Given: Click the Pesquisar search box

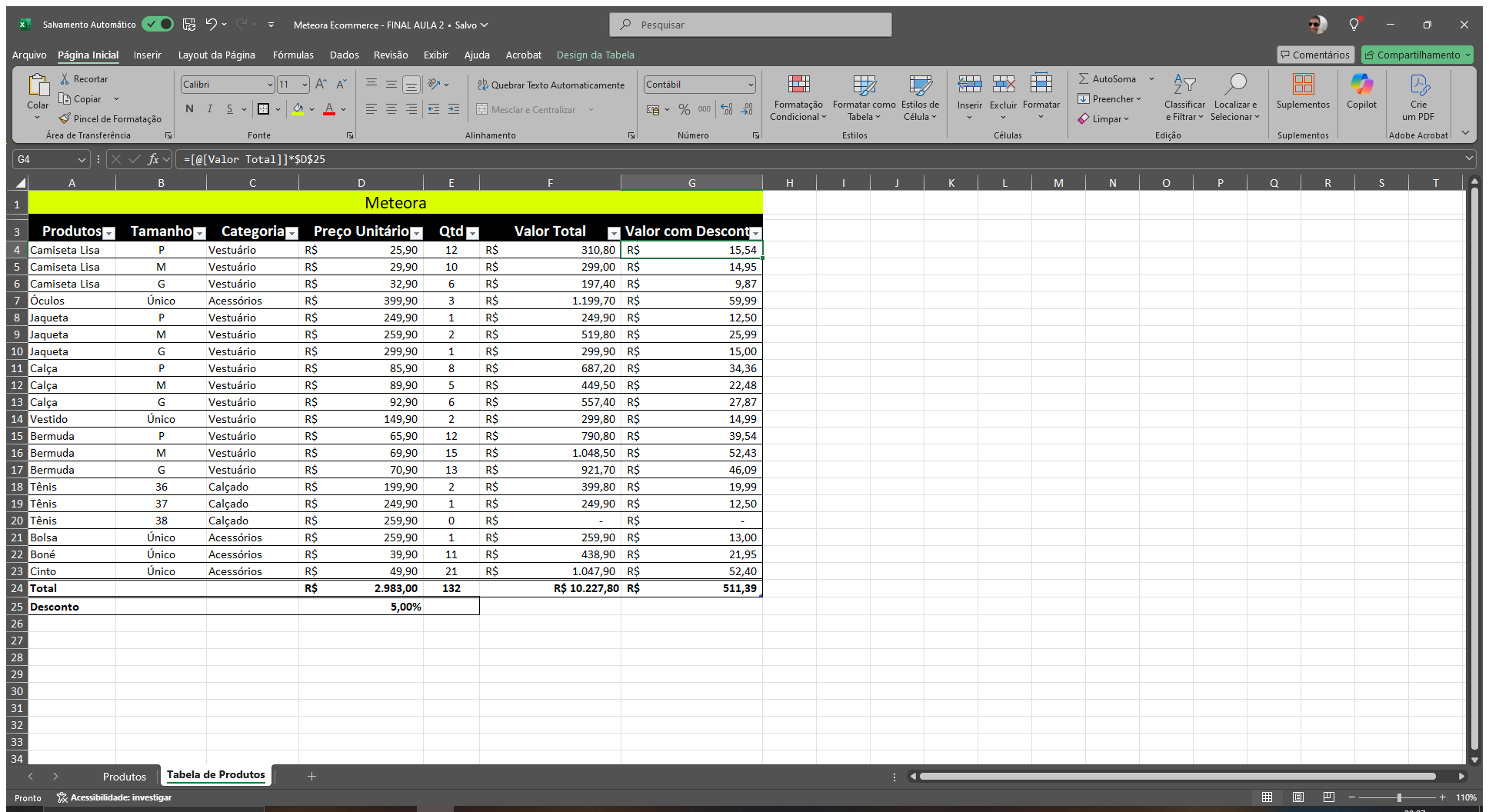Looking at the screenshot, I should click(751, 25).
